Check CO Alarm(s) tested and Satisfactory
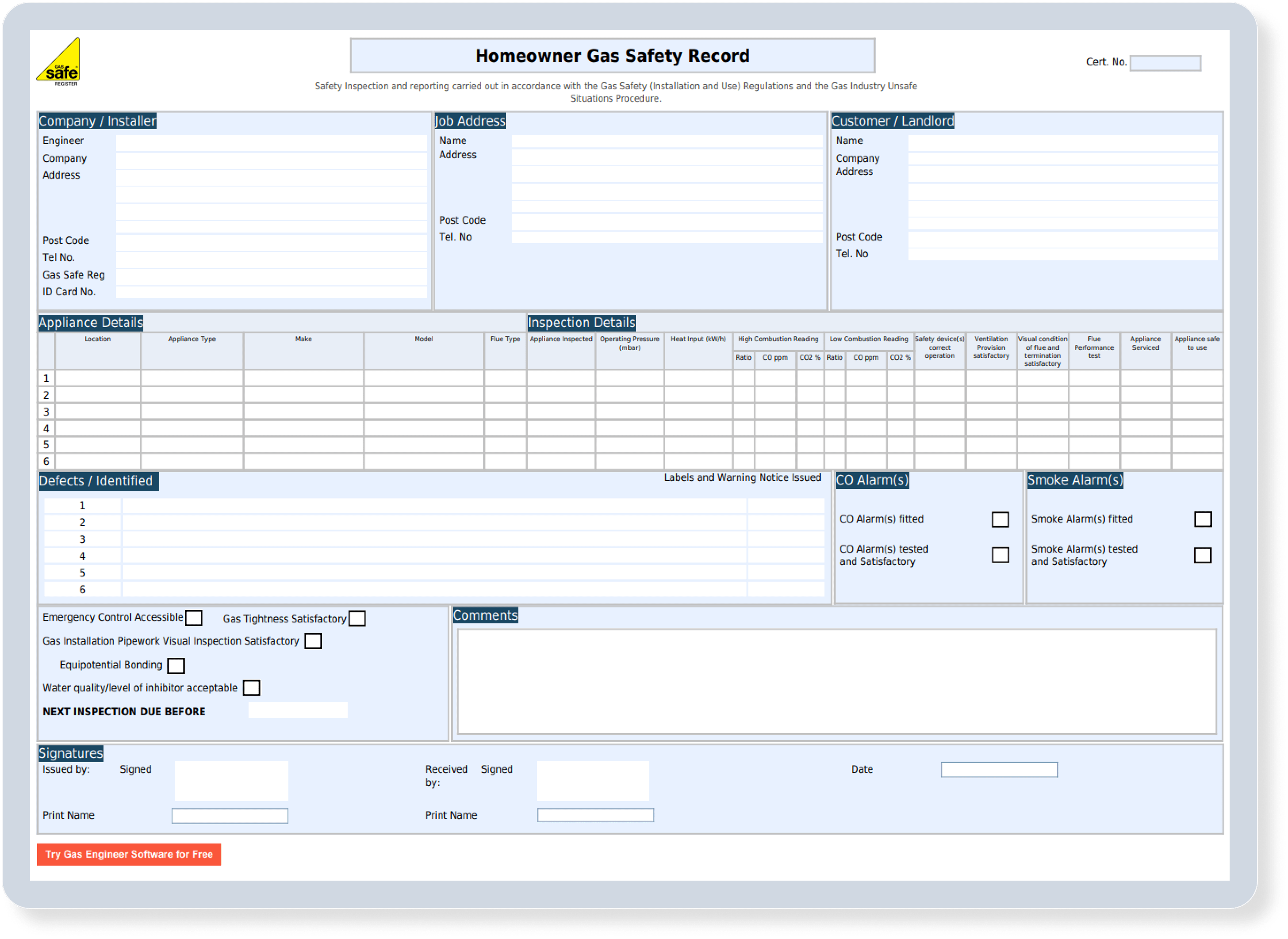Image resolution: width=1288 pixels, height=939 pixels. pos(1000,555)
